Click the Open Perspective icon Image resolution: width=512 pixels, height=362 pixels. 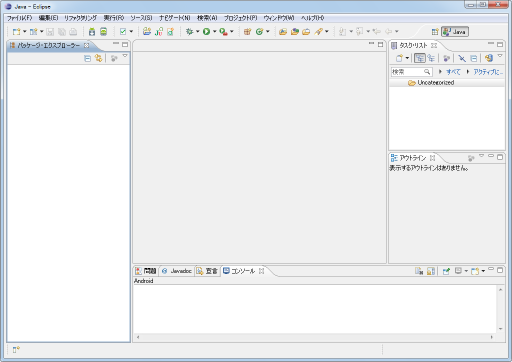[435, 32]
